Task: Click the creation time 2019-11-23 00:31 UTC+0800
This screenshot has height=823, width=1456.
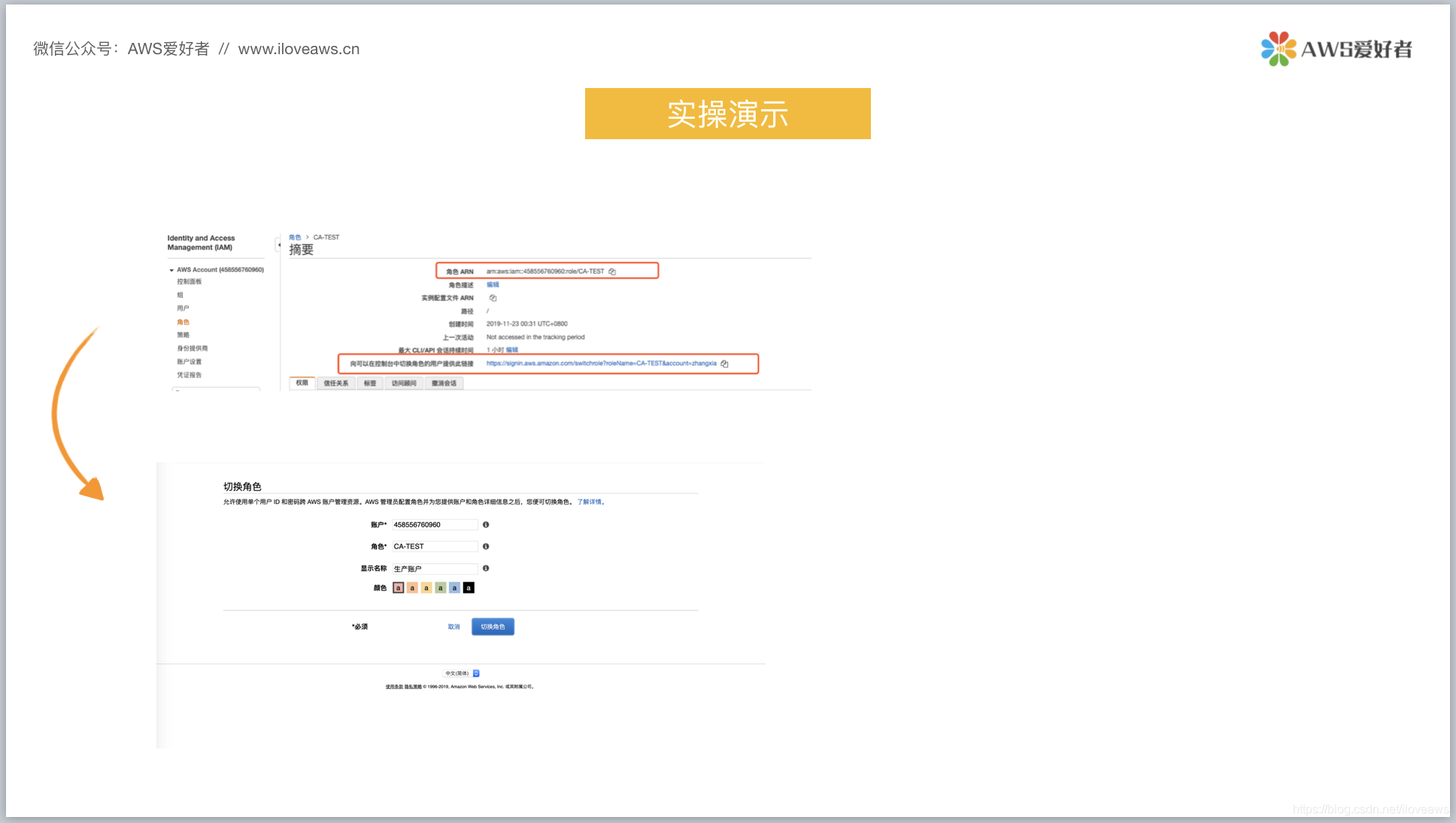Action: point(526,323)
